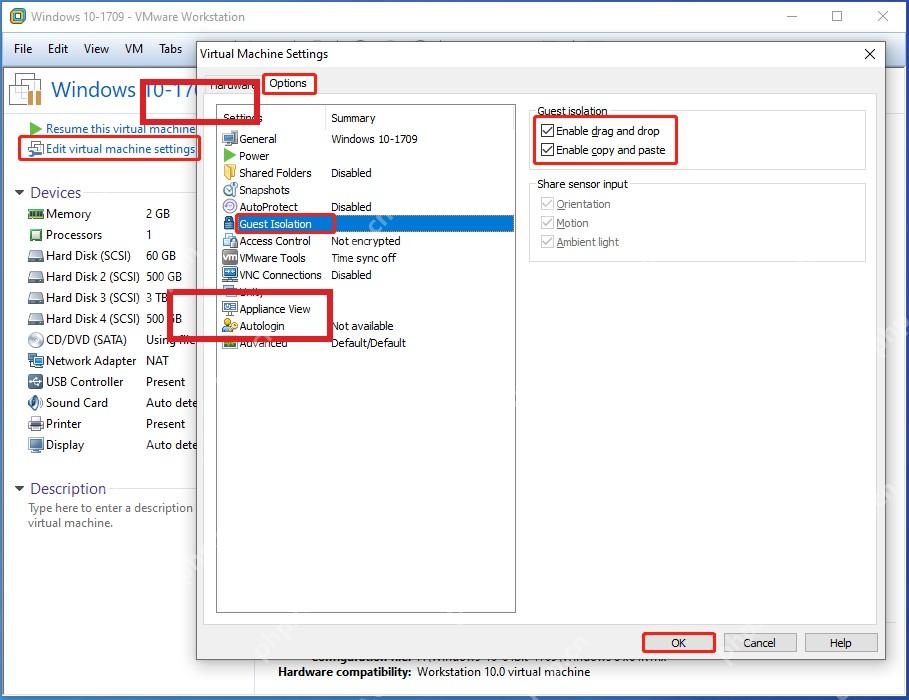Toggle the Ambient light checkbox

(x=547, y=242)
